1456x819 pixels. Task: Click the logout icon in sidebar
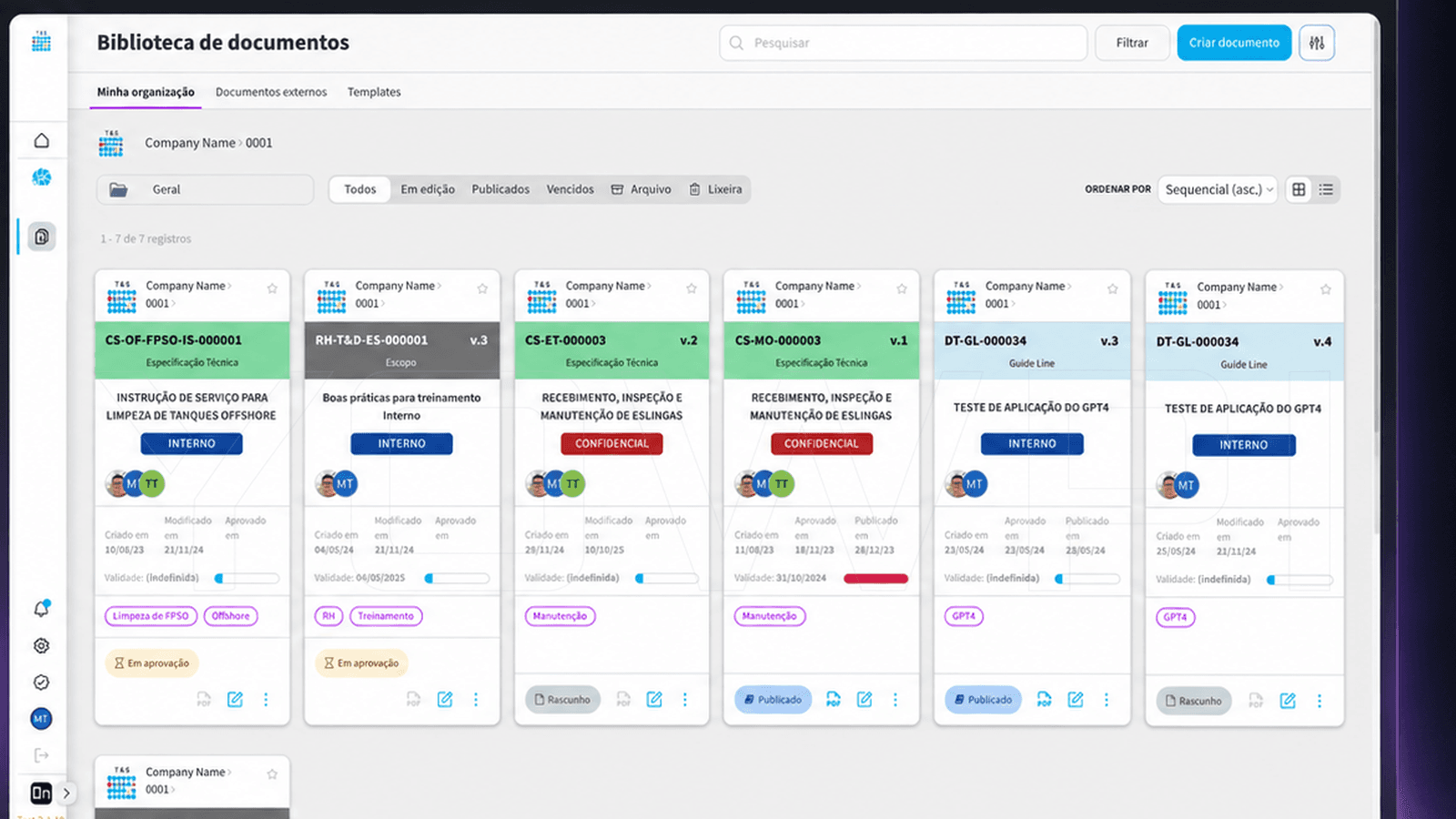pos(41,755)
